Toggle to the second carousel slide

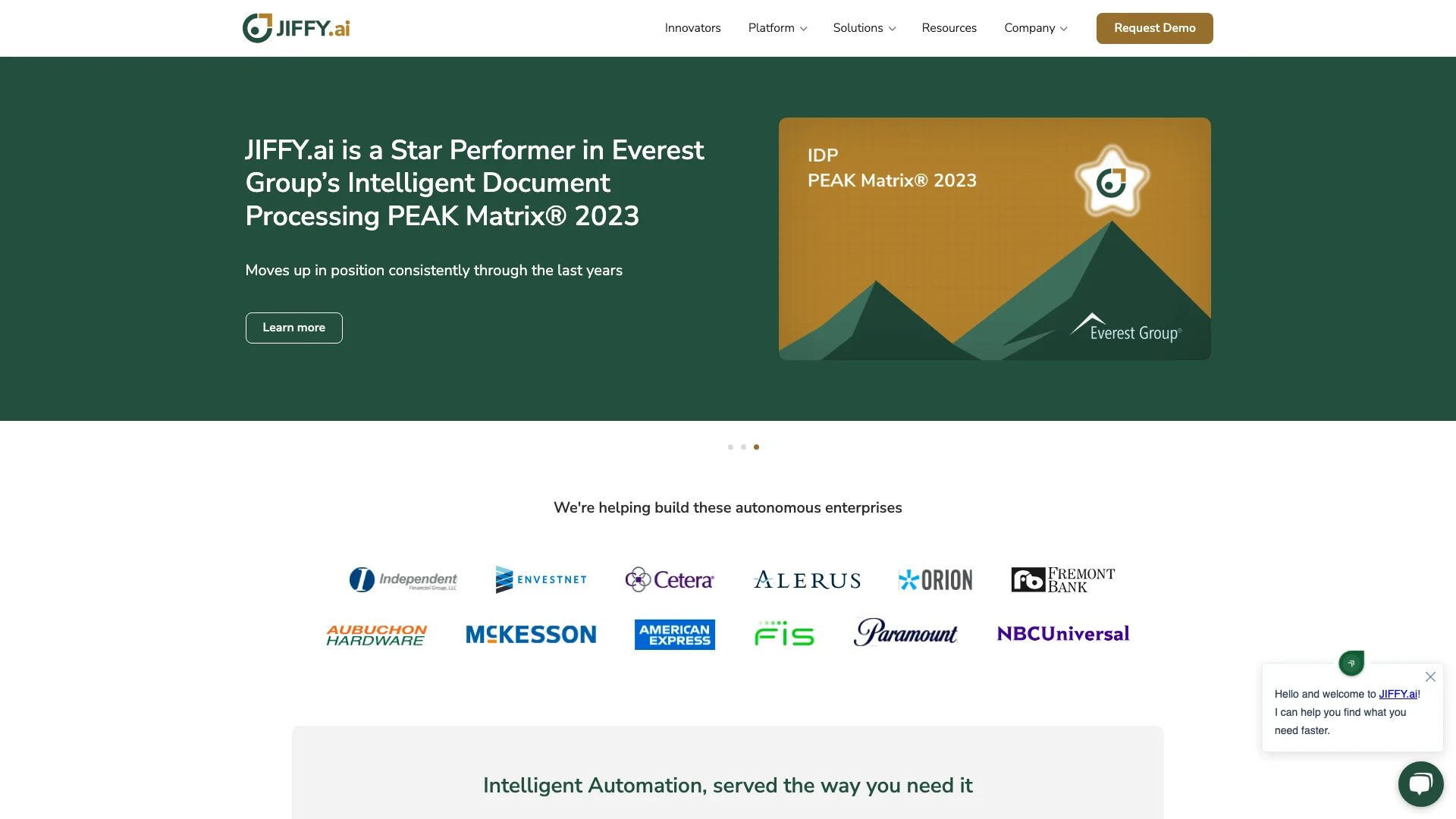(743, 446)
